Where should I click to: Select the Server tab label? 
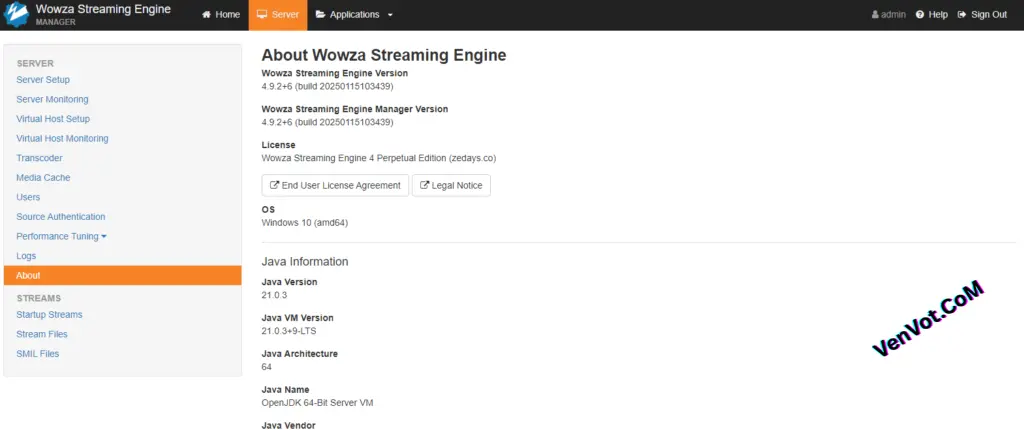pos(285,14)
